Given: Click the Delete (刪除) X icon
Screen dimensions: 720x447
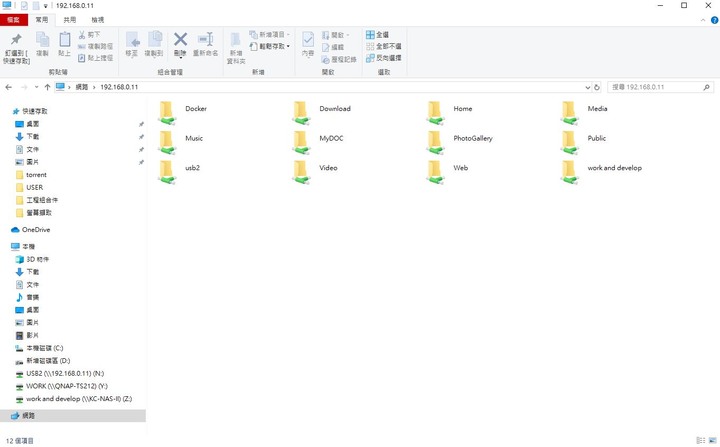Looking at the screenshot, I should pos(180,39).
